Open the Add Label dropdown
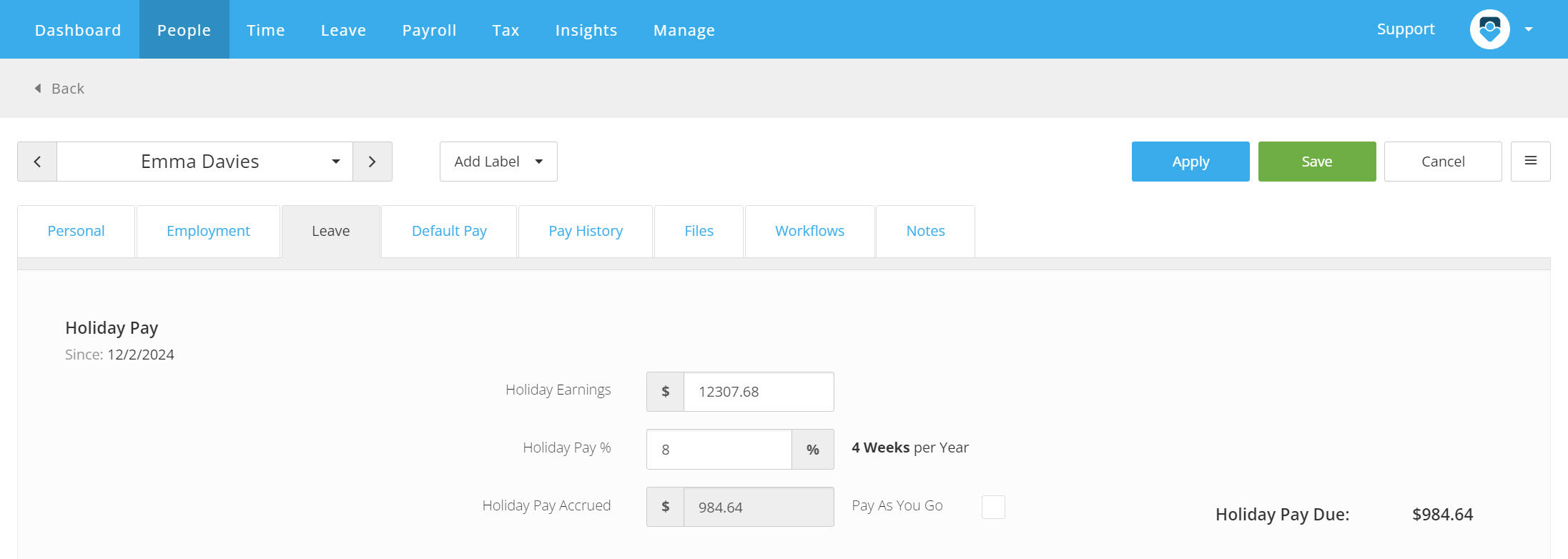This screenshot has height=559, width=1568. 498,162
